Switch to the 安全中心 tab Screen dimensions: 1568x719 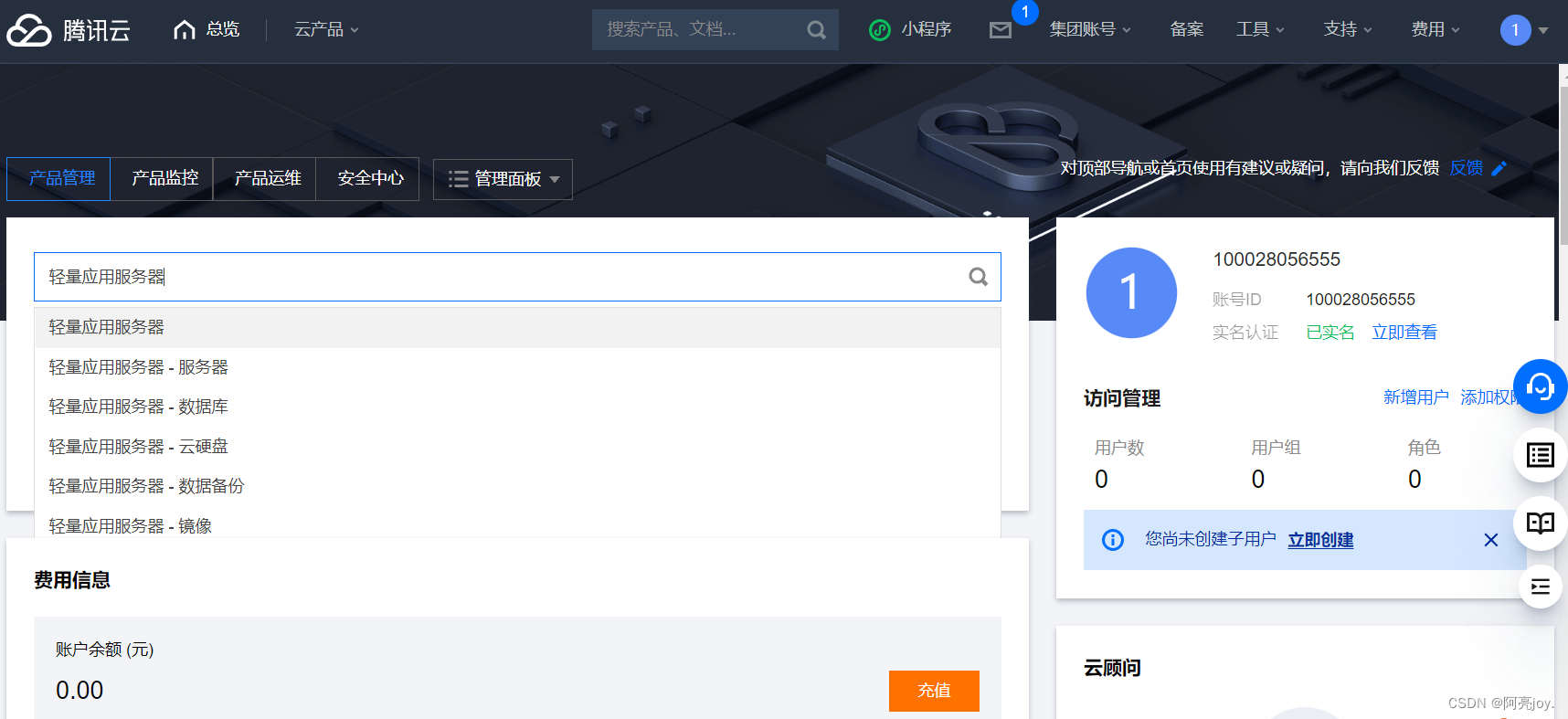pyautogui.click(x=370, y=178)
